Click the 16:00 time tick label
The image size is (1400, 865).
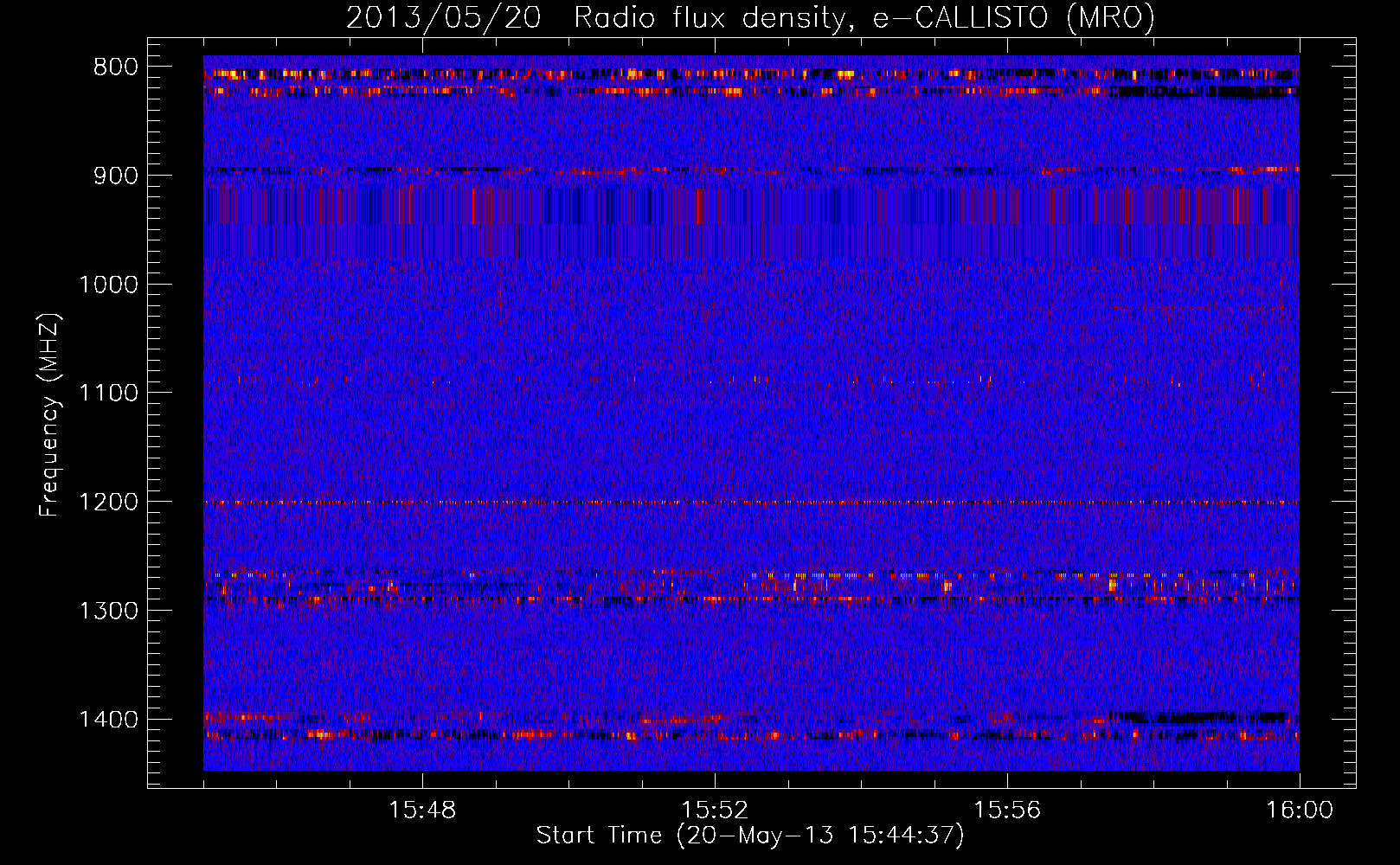1300,811
